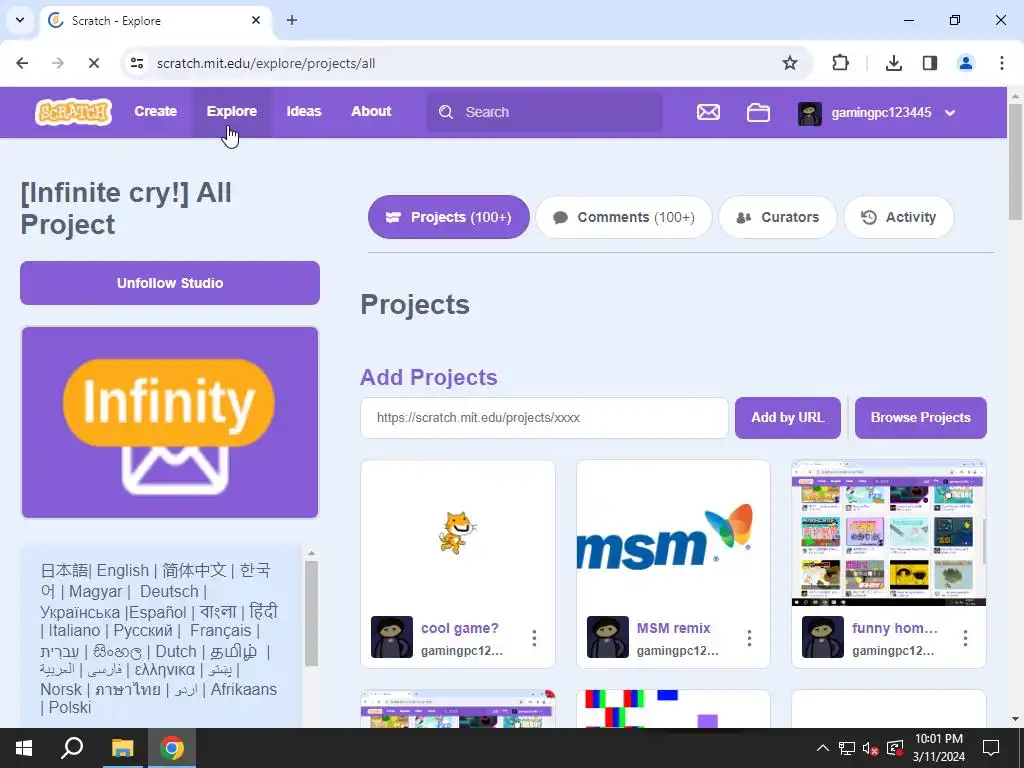Show hidden system tray icons

823,748
